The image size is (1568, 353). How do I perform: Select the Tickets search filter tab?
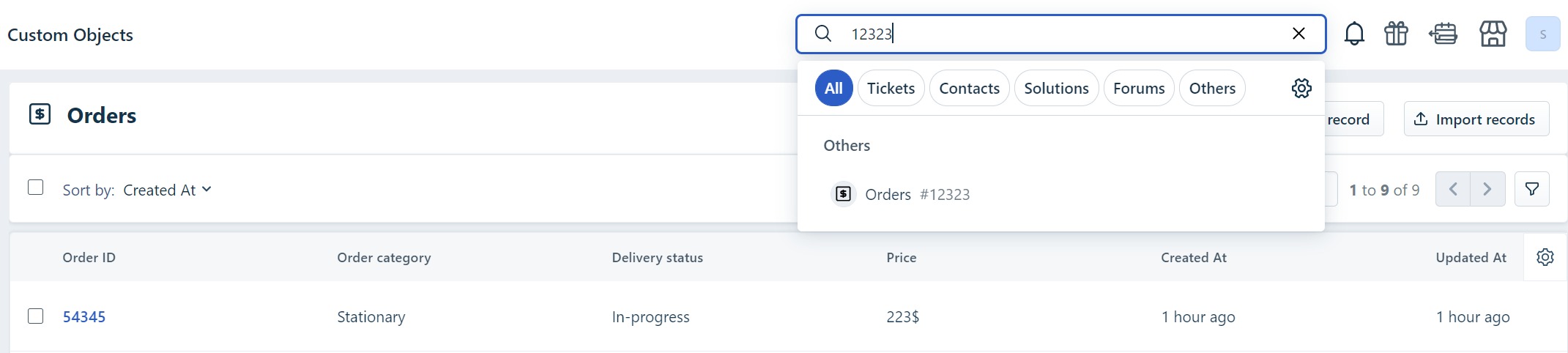click(891, 88)
